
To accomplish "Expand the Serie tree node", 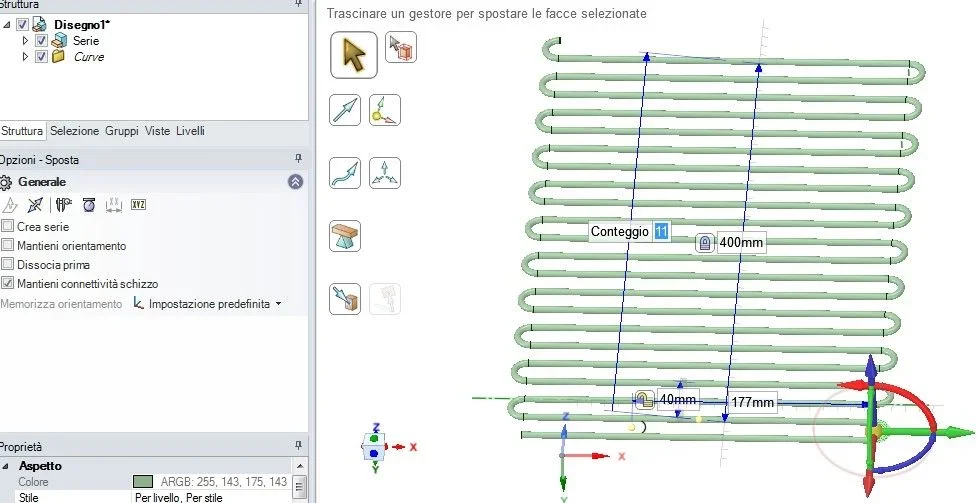I will tap(26, 41).
